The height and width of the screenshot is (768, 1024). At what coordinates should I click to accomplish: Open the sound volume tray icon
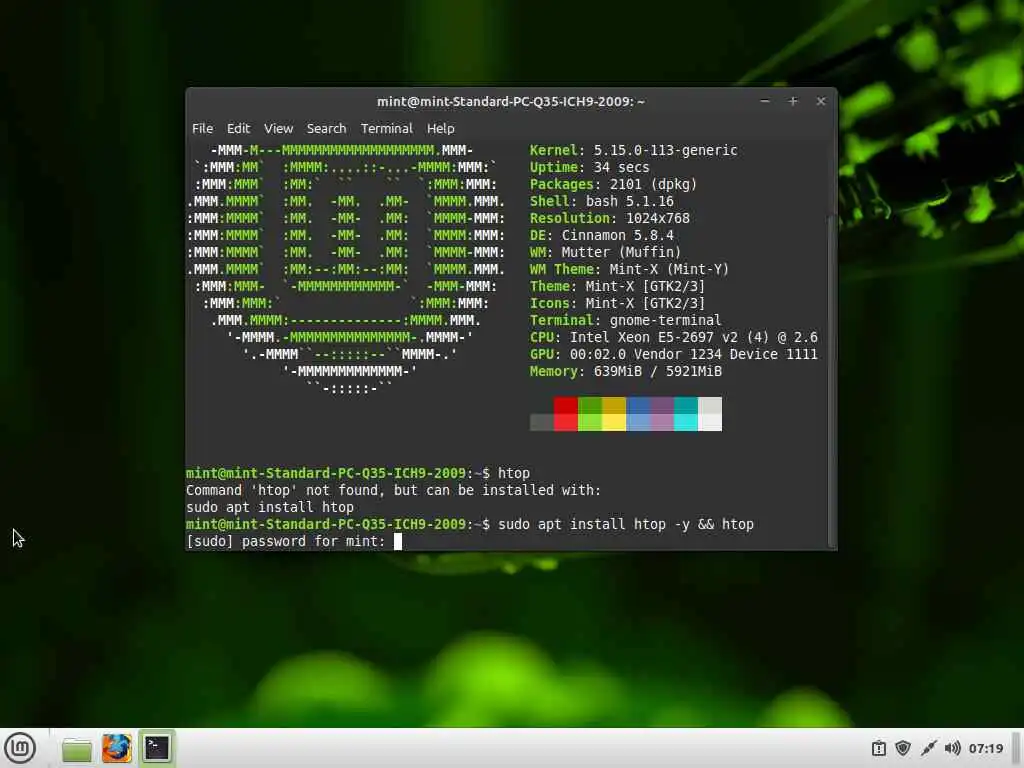(953, 748)
